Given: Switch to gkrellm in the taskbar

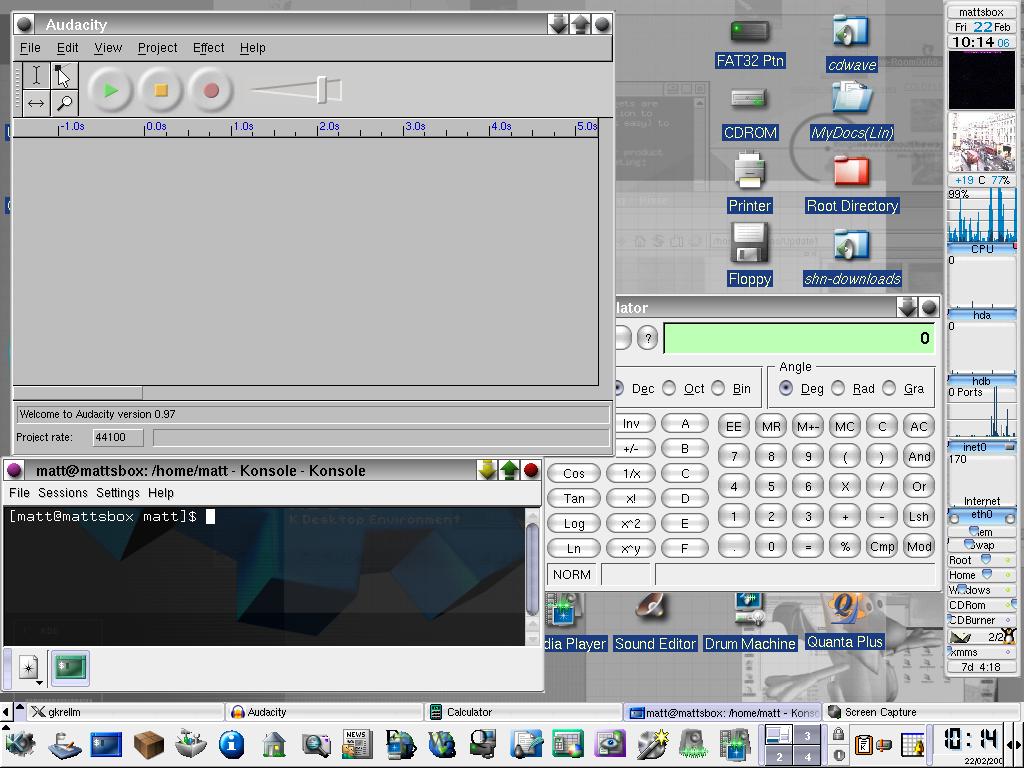Looking at the screenshot, I should [125, 712].
